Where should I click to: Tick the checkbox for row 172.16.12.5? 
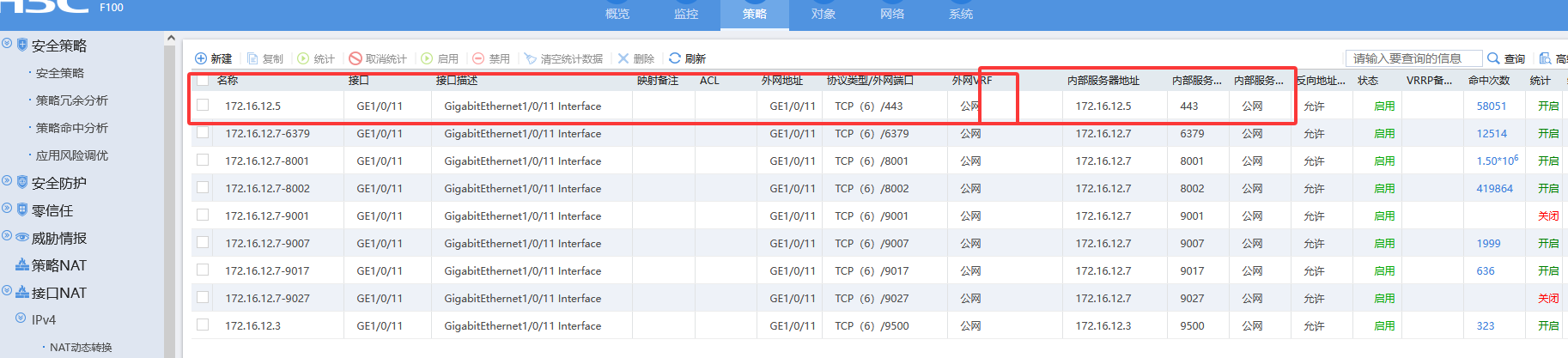point(203,105)
